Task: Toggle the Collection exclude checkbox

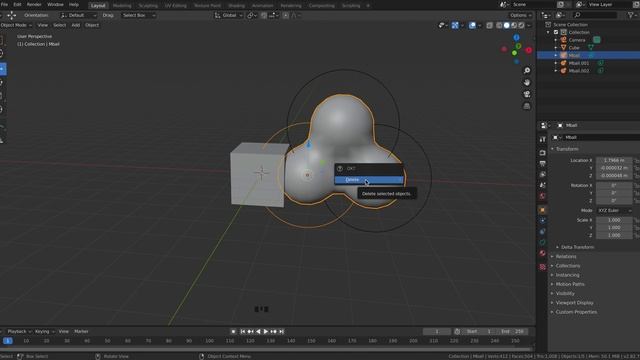Action: (556, 32)
